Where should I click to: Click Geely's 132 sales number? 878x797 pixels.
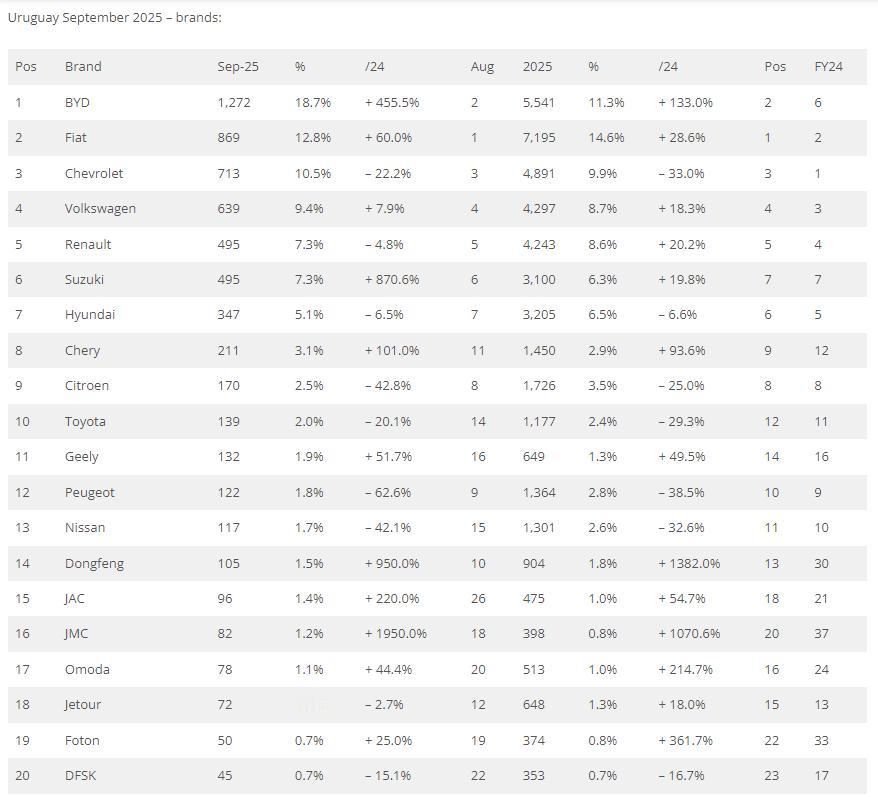229,457
